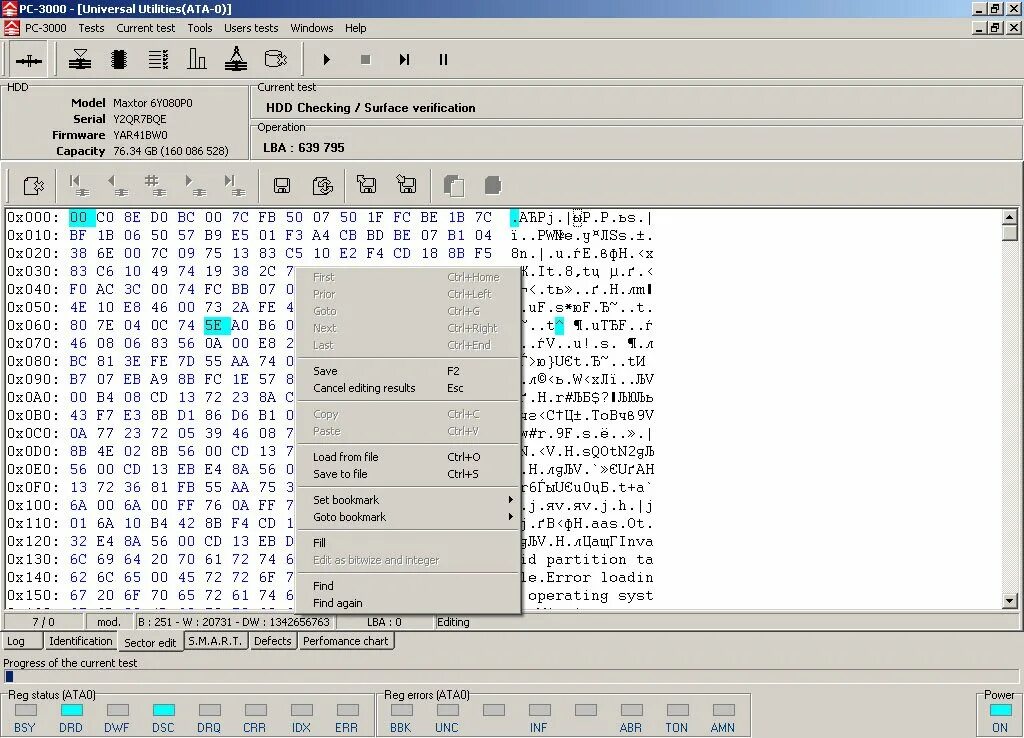This screenshot has height=738, width=1024.
Task: Stop the current test with the square button
Action: tap(366, 59)
